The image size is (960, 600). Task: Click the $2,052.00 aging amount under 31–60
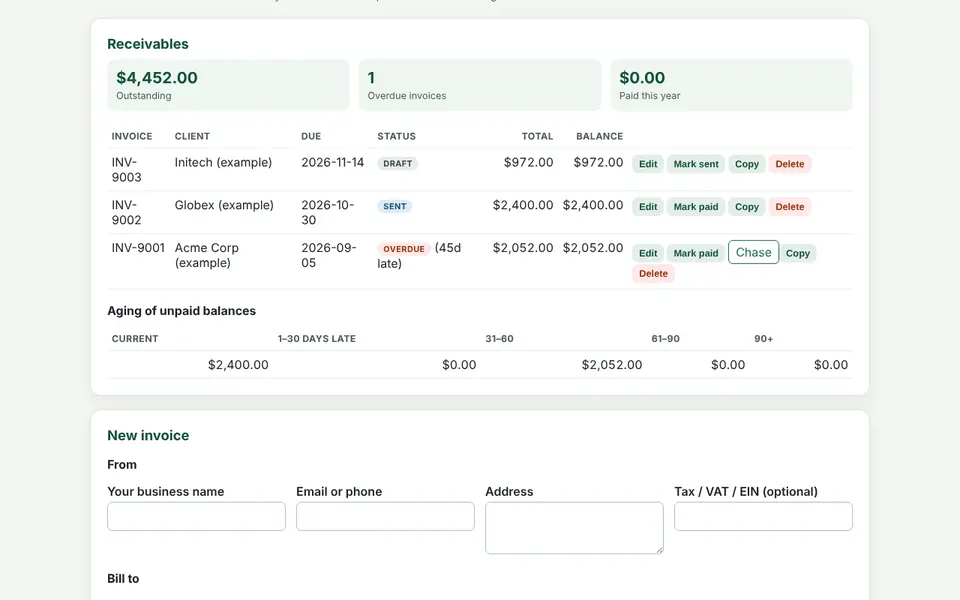(612, 365)
